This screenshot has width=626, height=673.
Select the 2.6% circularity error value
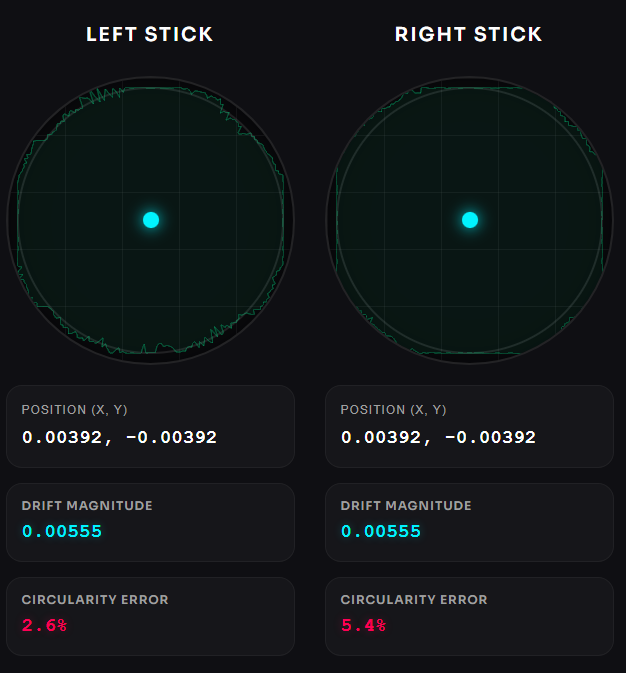click(44, 625)
